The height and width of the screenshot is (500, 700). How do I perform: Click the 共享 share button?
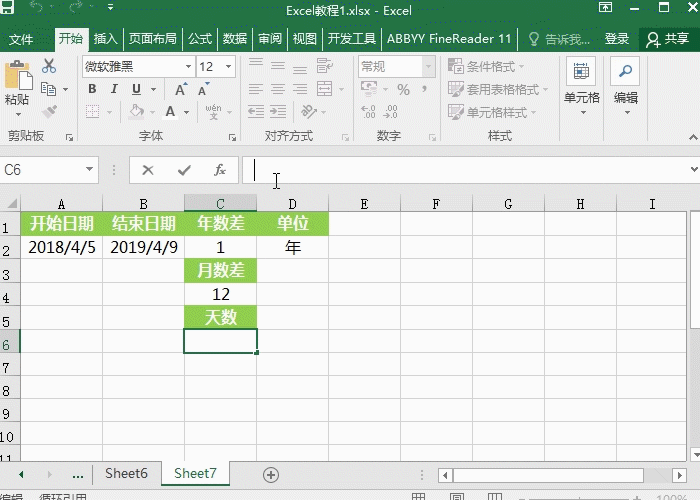coord(668,39)
